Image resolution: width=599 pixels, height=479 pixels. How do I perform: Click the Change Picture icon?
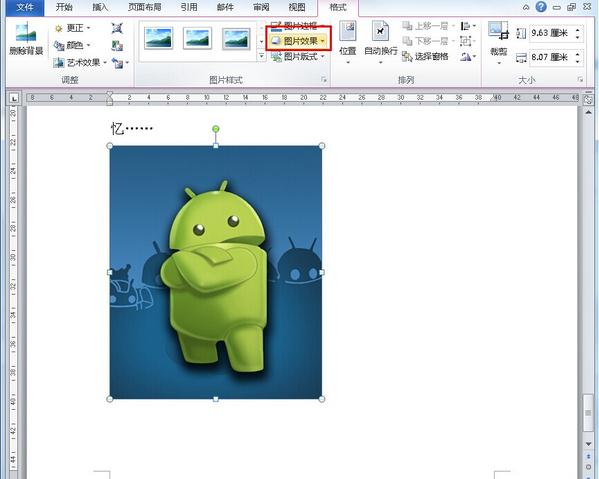[x=117, y=46]
